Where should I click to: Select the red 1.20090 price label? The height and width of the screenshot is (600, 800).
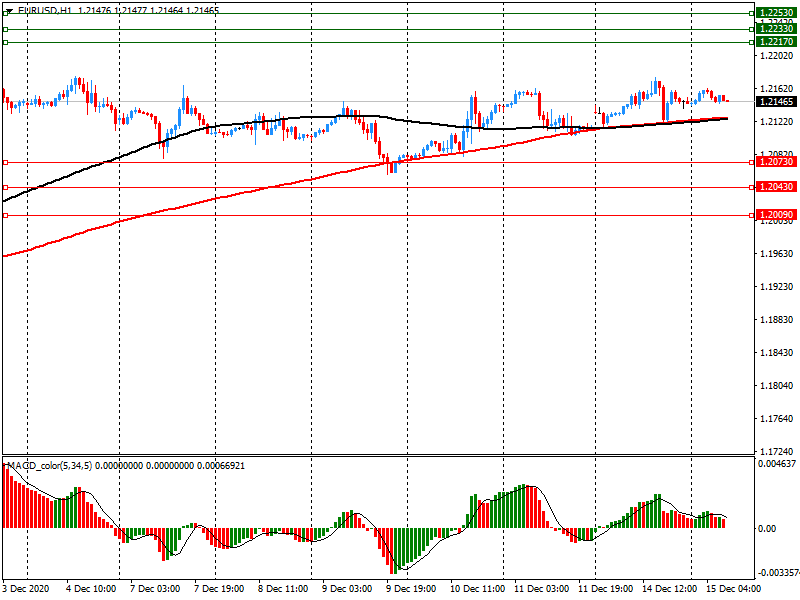tap(776, 215)
